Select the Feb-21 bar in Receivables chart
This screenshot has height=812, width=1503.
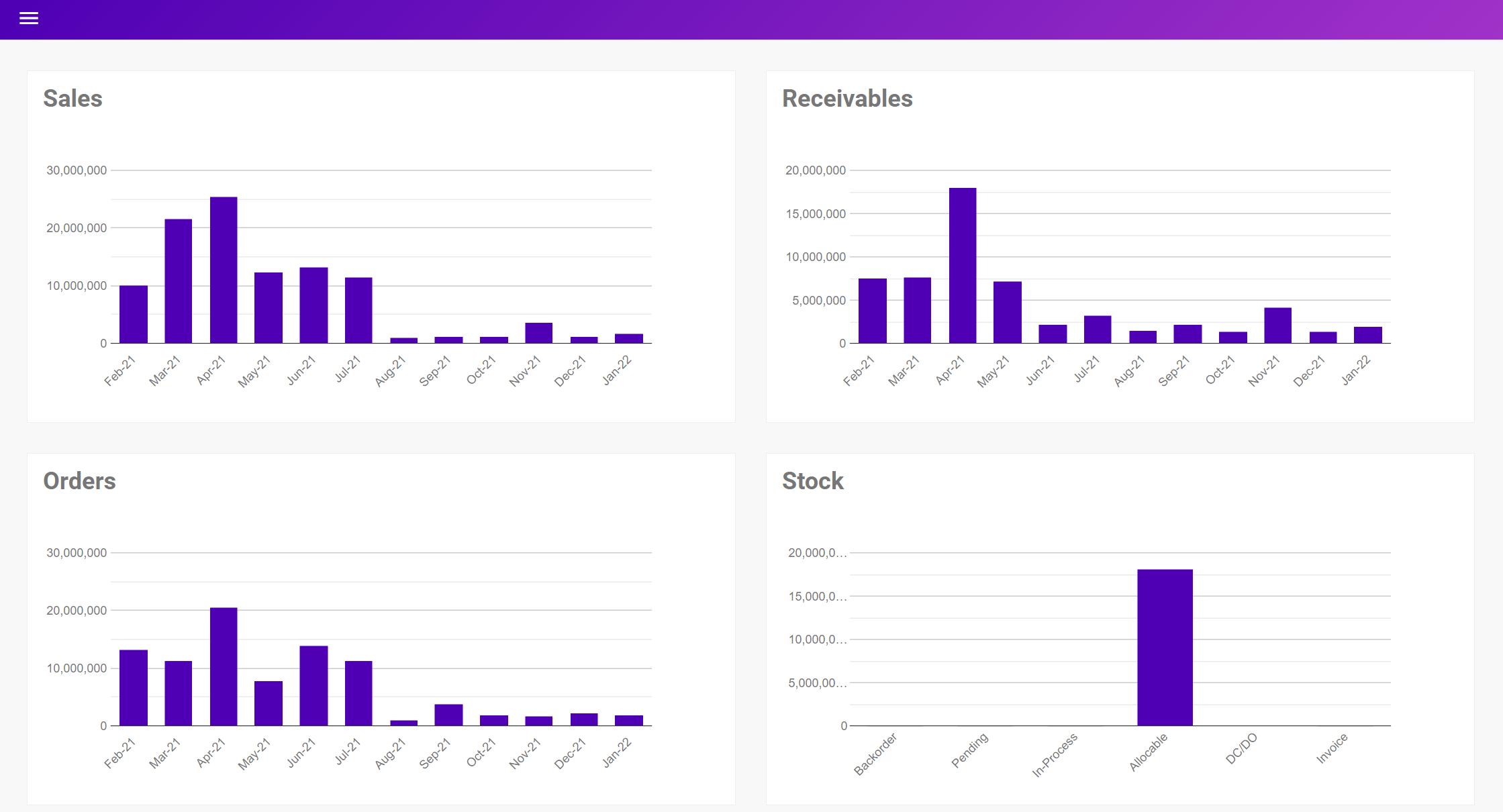[873, 311]
